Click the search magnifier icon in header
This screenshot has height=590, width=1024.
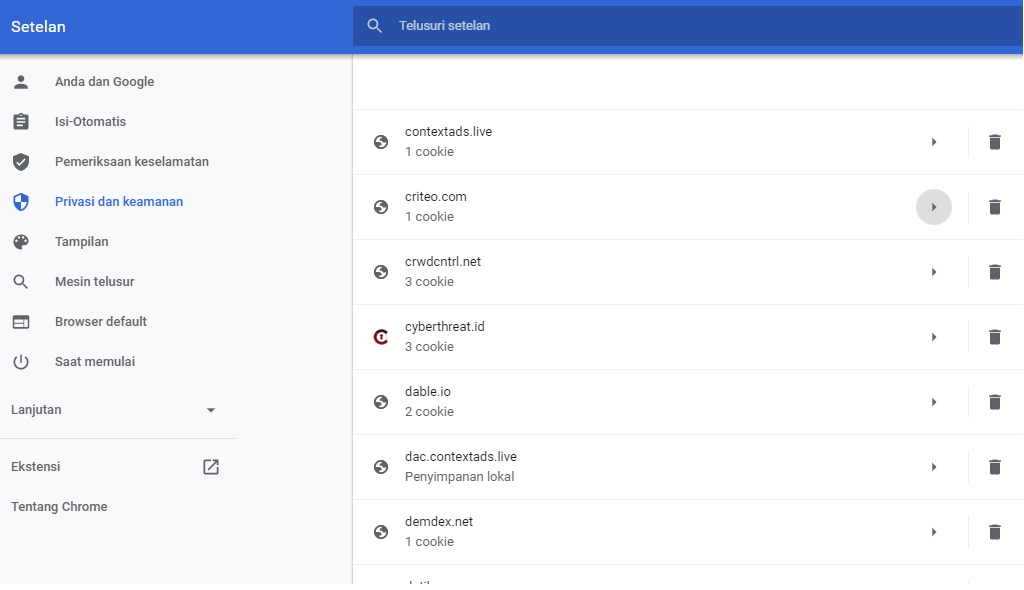[x=374, y=26]
